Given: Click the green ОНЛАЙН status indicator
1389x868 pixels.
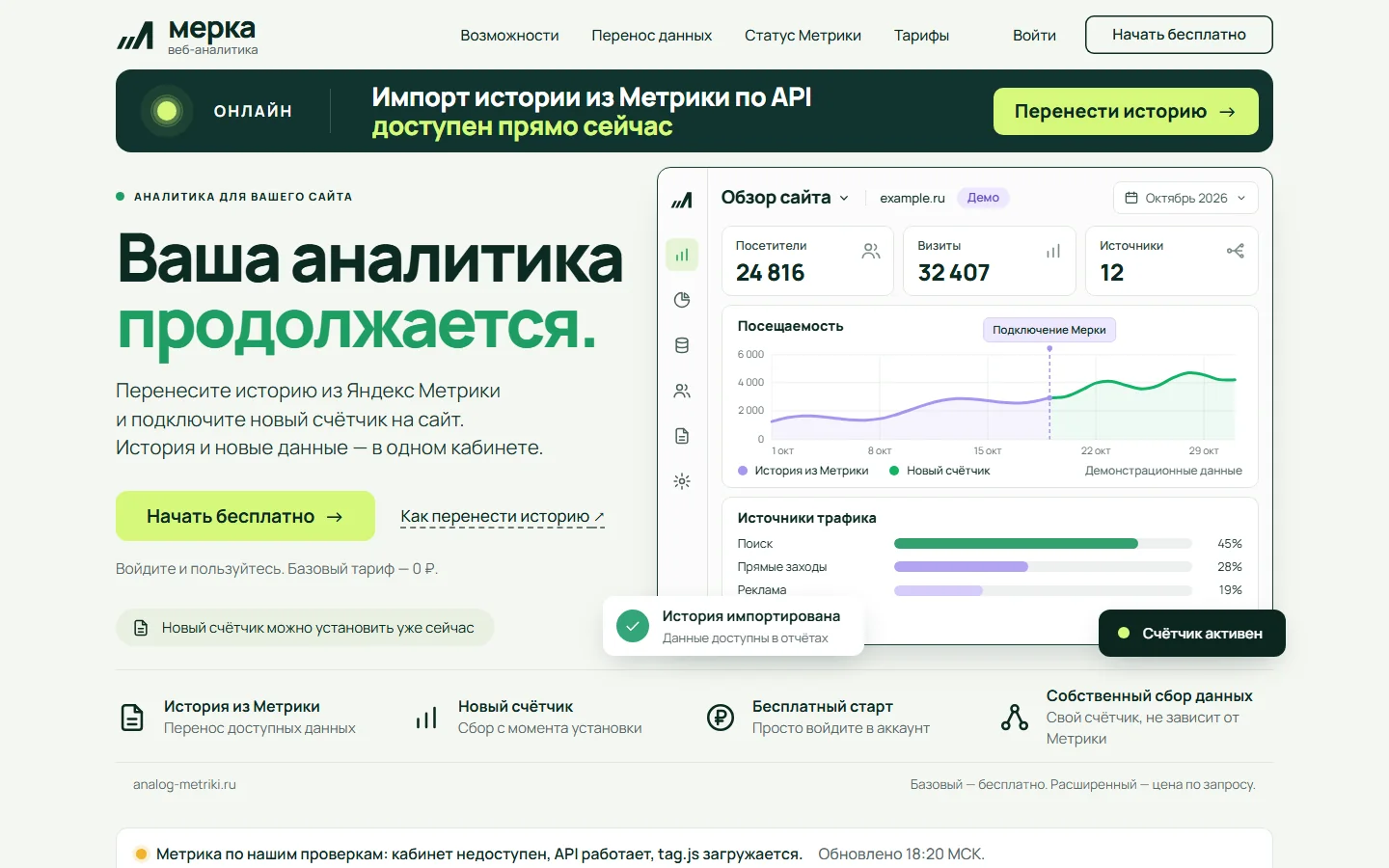Looking at the screenshot, I should pos(167,111).
